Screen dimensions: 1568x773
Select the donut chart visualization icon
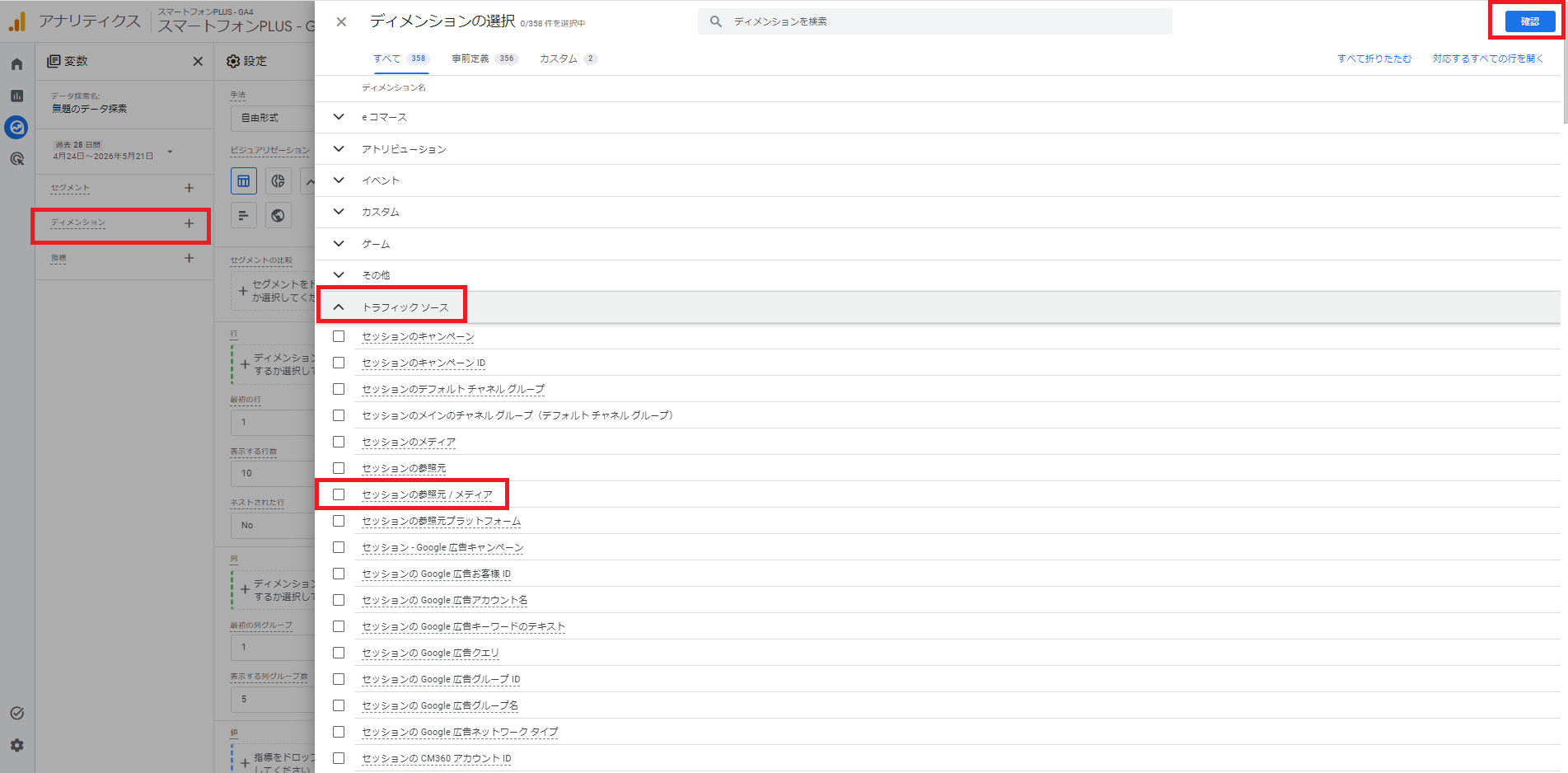278,181
